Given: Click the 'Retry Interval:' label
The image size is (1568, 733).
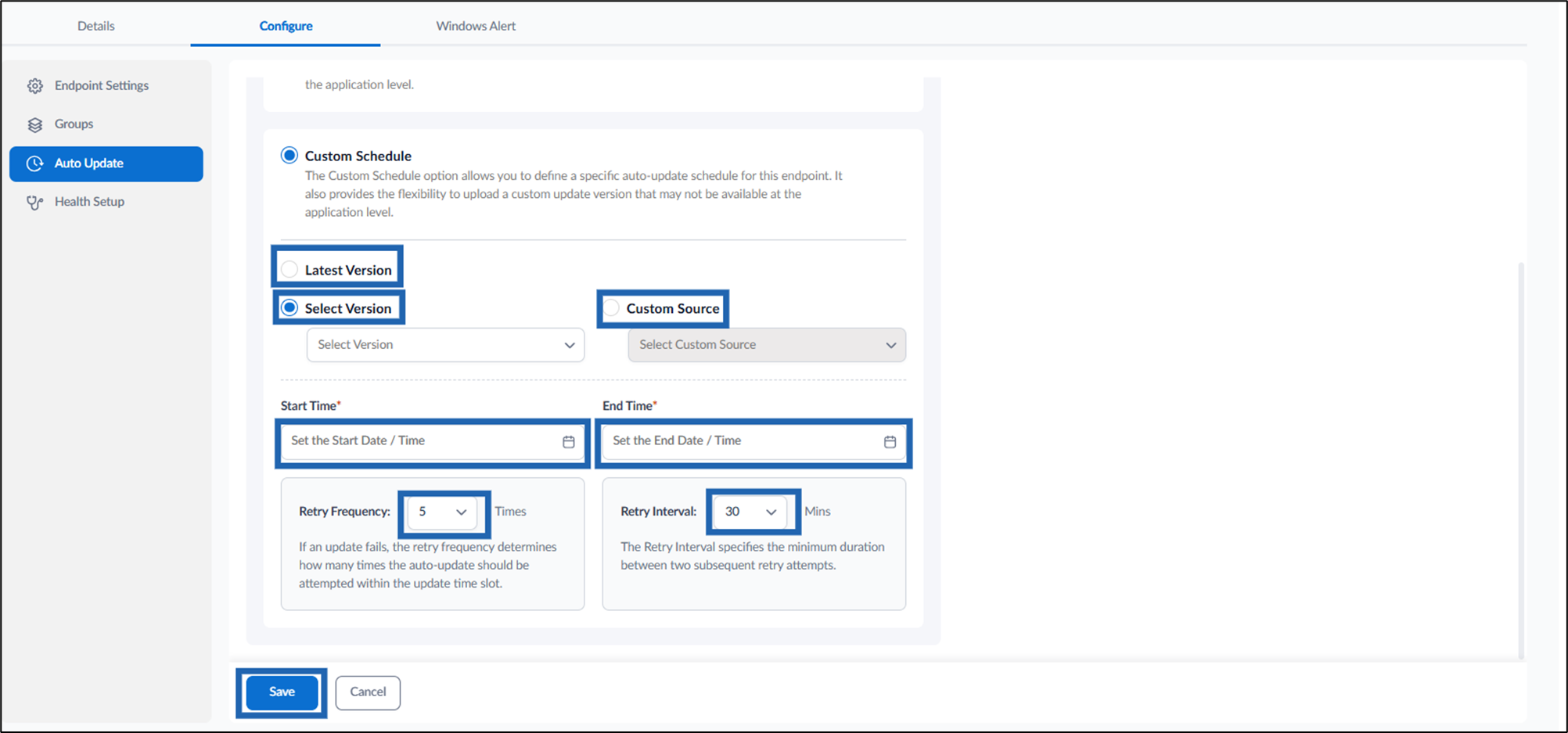Looking at the screenshot, I should click(x=658, y=512).
